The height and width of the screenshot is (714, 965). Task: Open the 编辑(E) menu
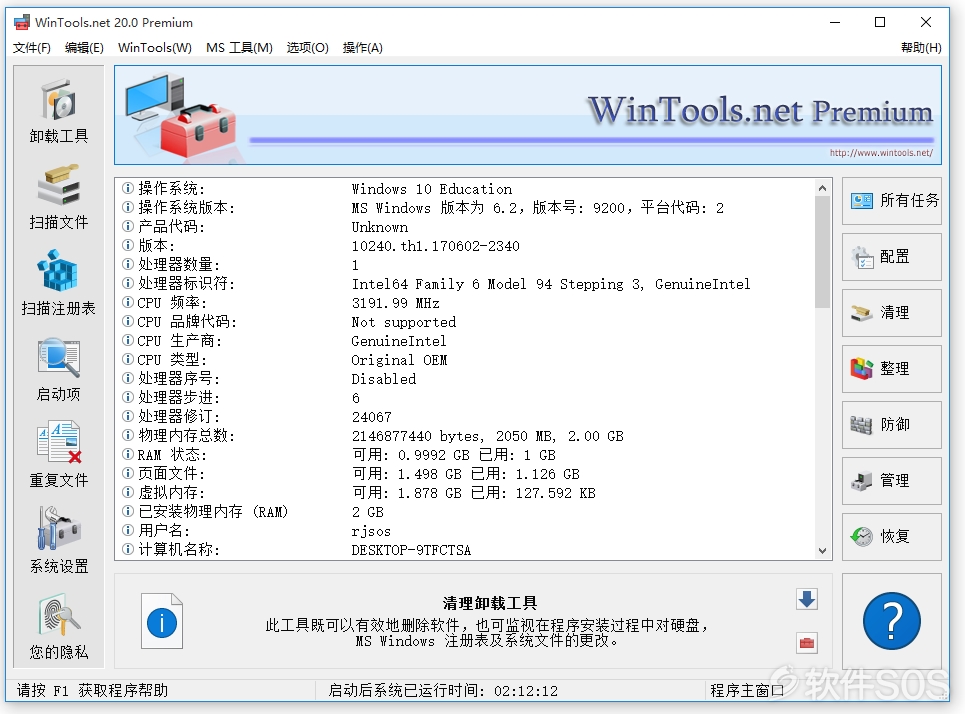(84, 47)
